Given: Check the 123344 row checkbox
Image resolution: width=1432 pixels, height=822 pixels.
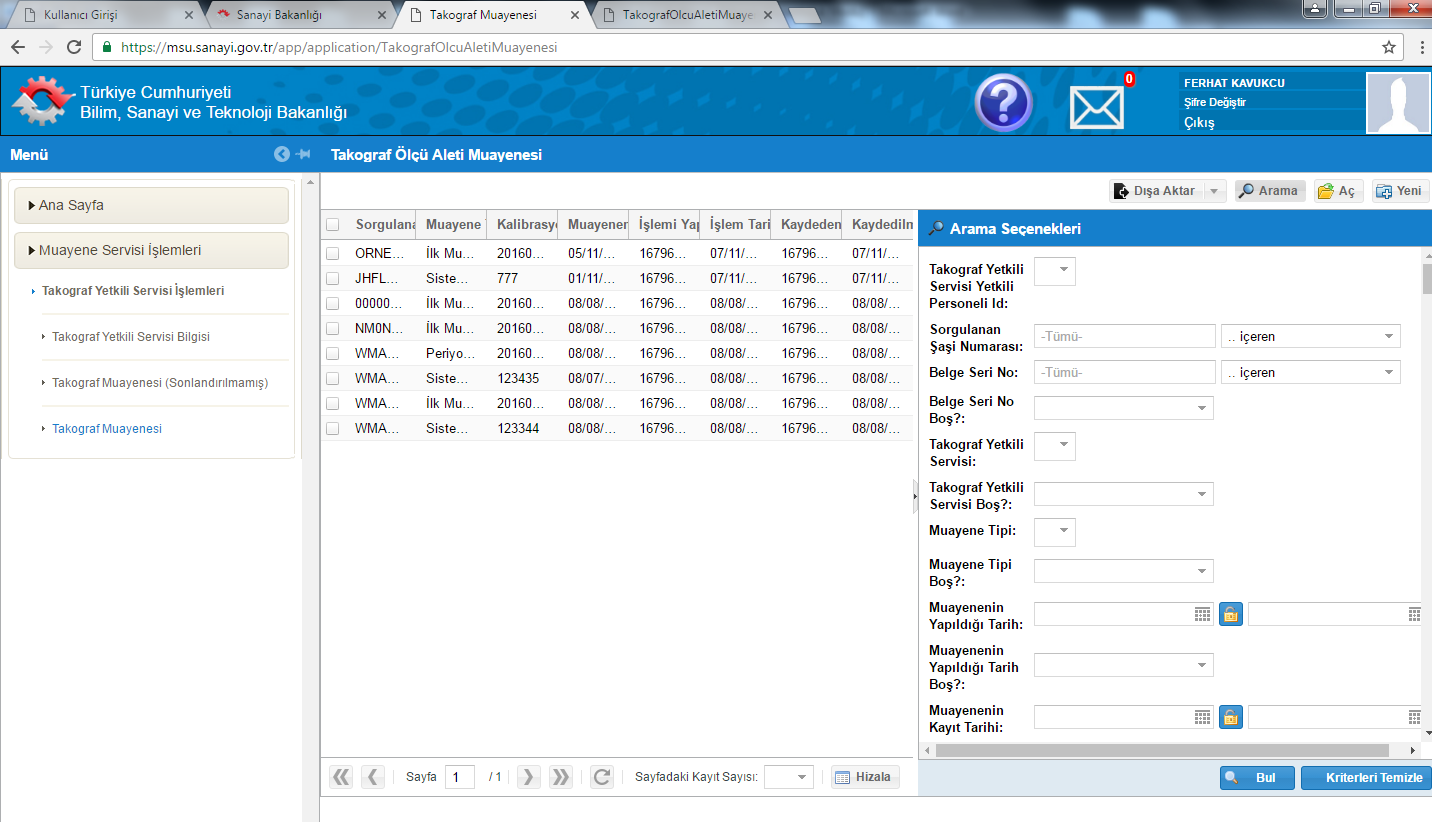Looking at the screenshot, I should [333, 428].
